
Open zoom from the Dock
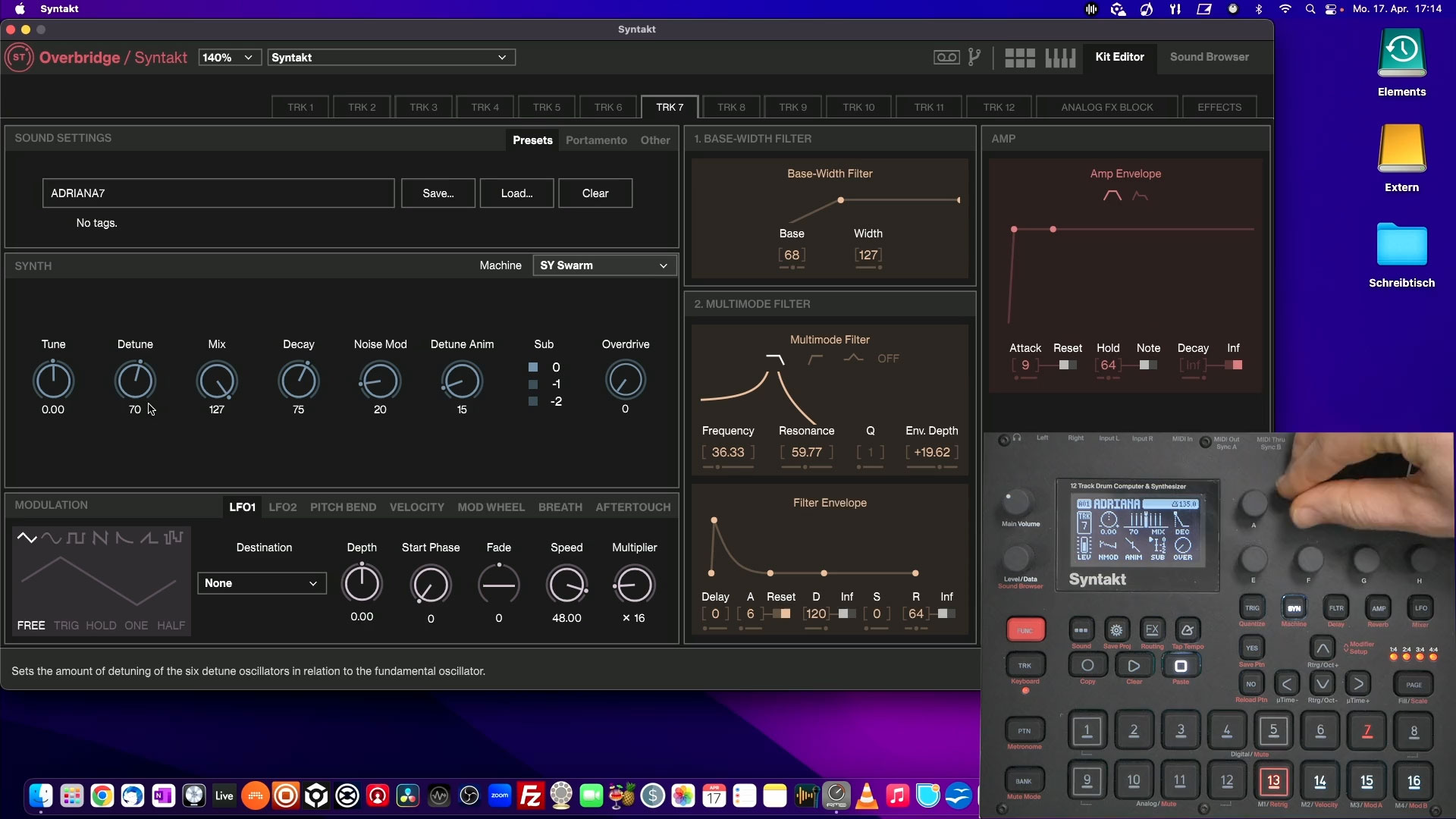(x=500, y=795)
